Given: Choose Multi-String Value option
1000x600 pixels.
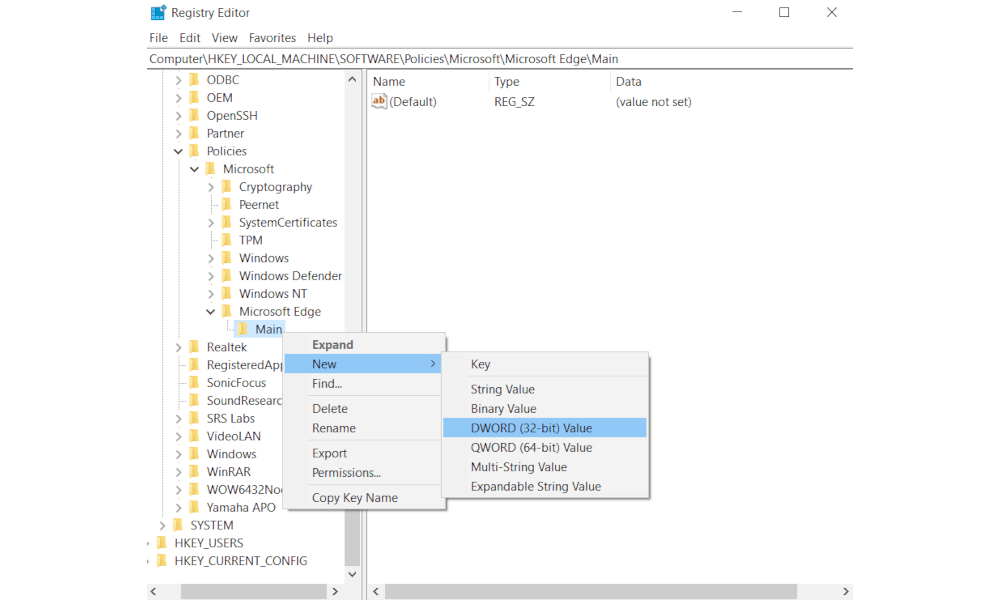Looking at the screenshot, I should (x=545, y=467).
